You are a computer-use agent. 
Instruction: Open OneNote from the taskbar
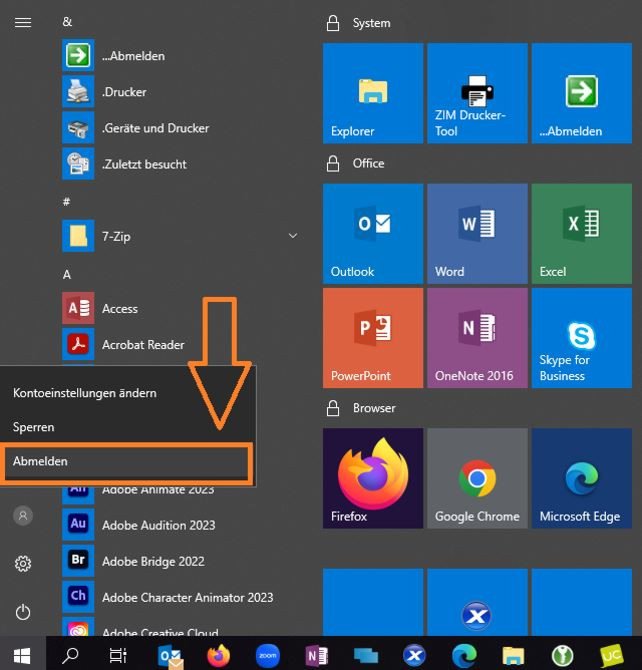pos(317,655)
